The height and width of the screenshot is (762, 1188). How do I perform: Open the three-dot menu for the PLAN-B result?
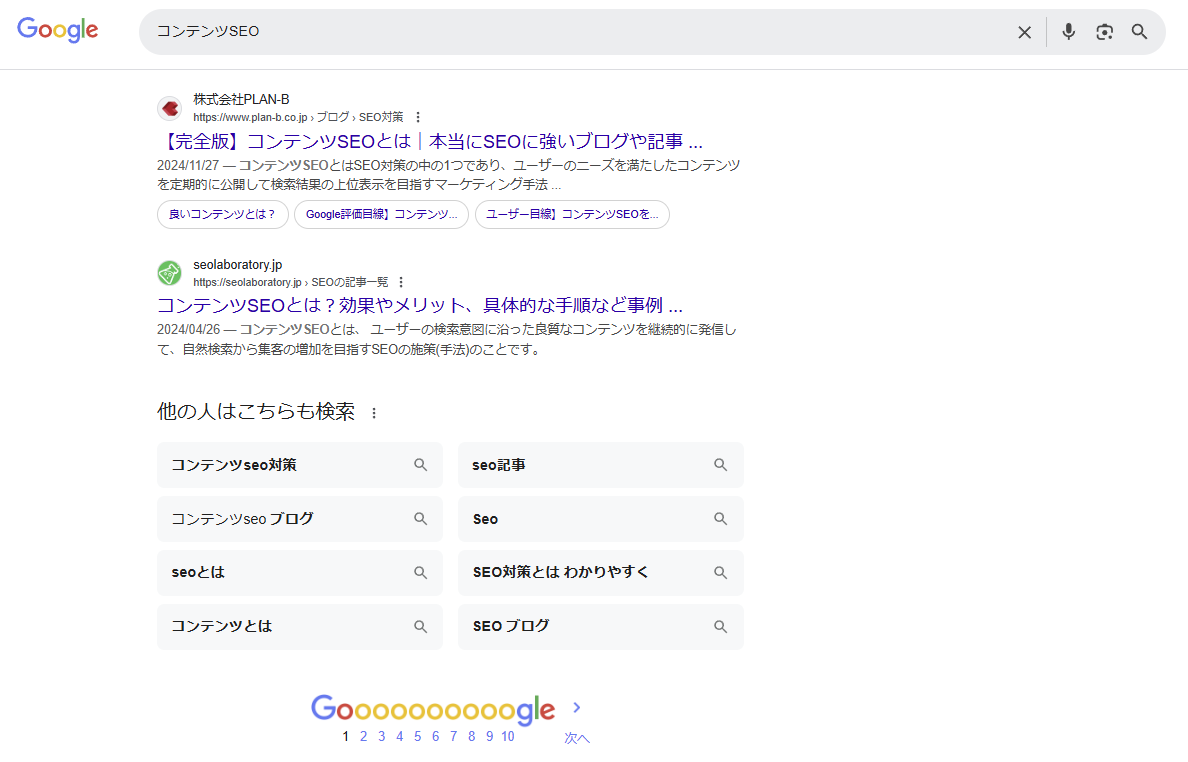(418, 116)
